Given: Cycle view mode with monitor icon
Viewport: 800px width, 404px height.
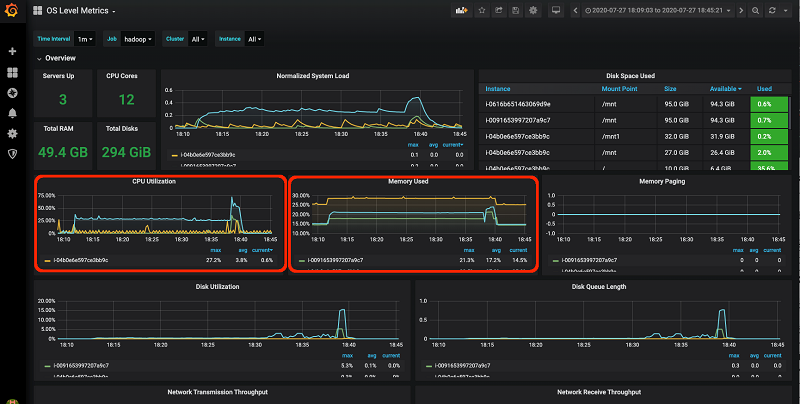Looking at the screenshot, I should [x=556, y=10].
